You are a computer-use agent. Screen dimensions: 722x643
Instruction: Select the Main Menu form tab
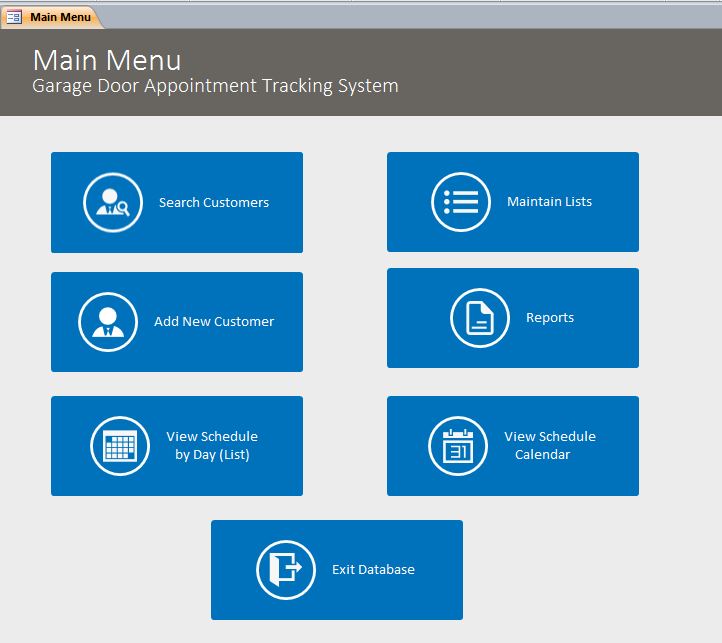point(52,18)
